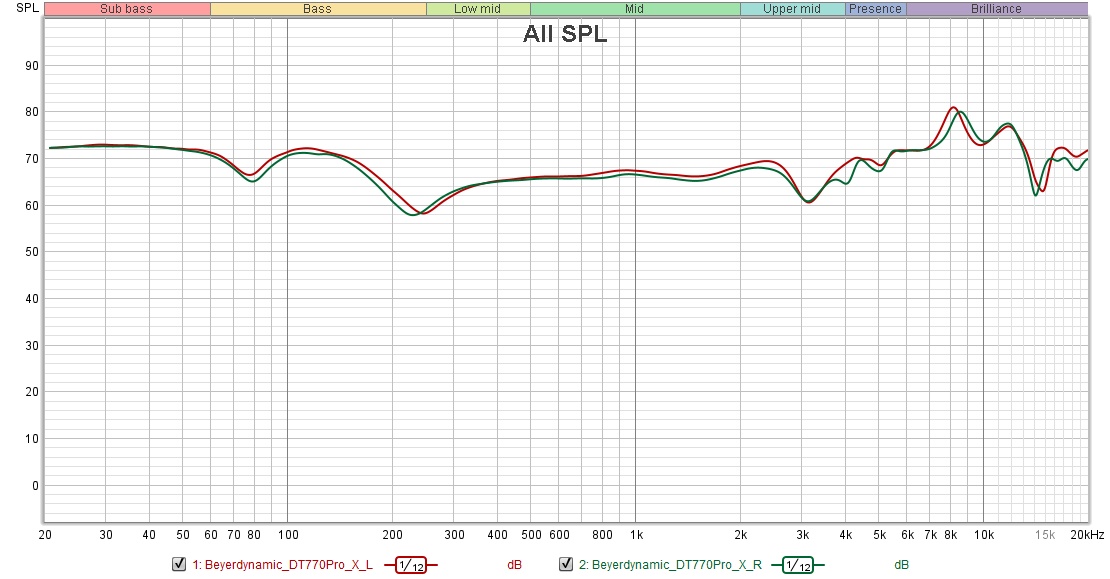Click the Presence frequency band
The image size is (1110, 579).
(876, 8)
